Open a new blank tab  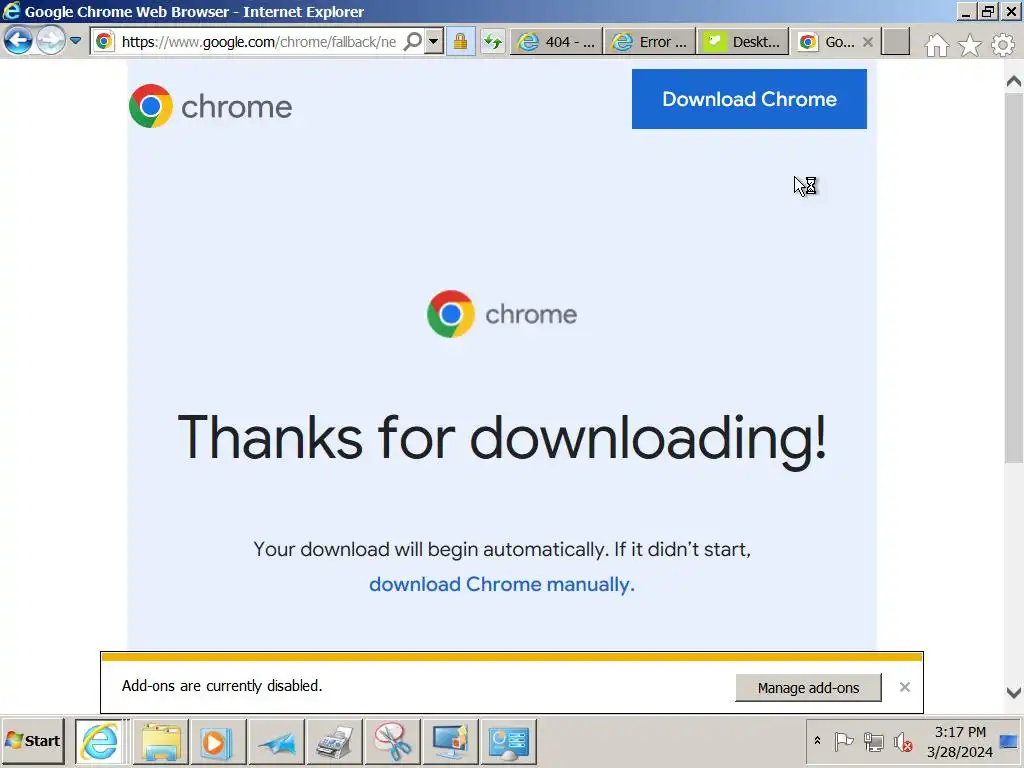click(896, 42)
